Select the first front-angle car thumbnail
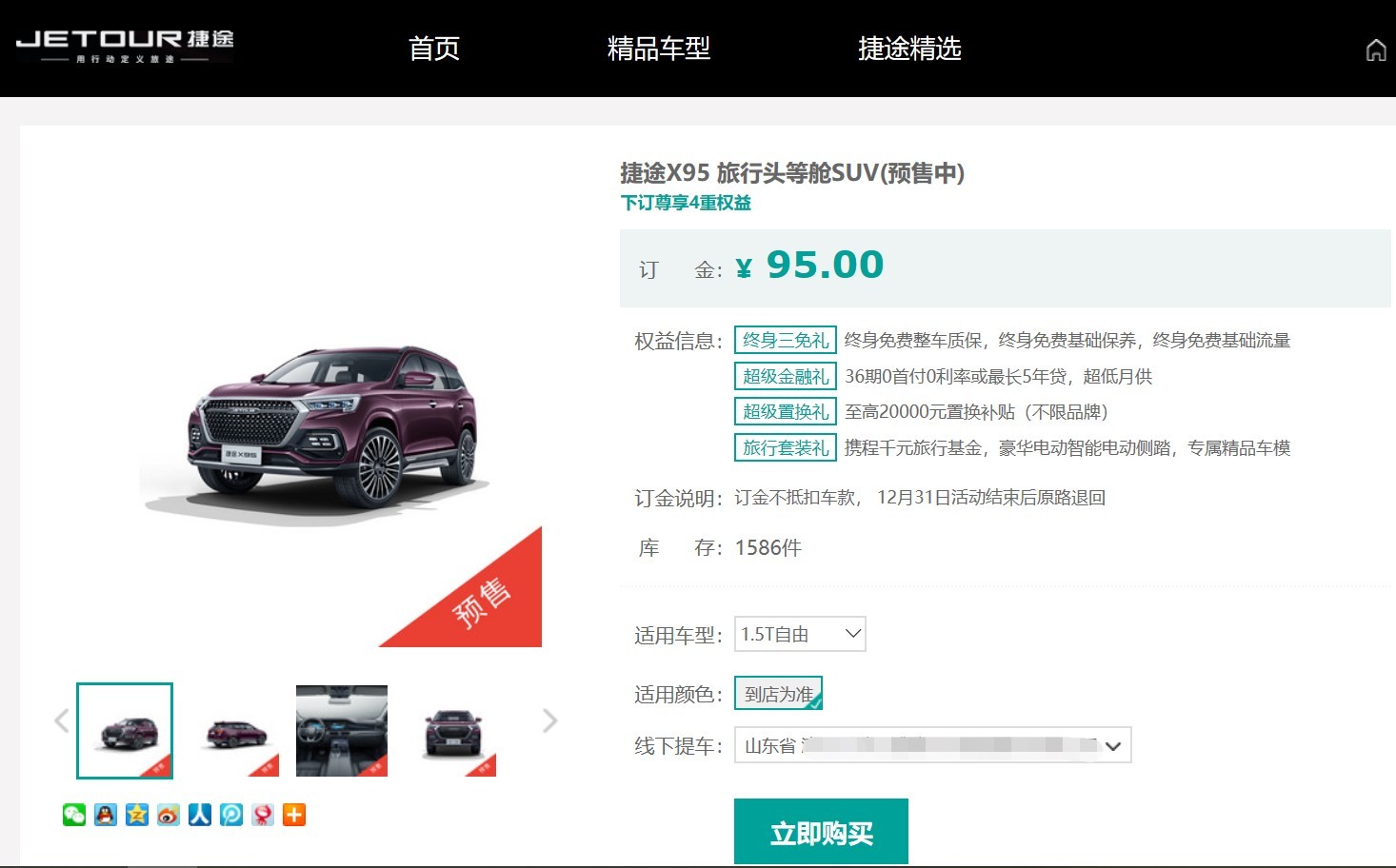Screen dimensions: 1396x868 point(125,731)
